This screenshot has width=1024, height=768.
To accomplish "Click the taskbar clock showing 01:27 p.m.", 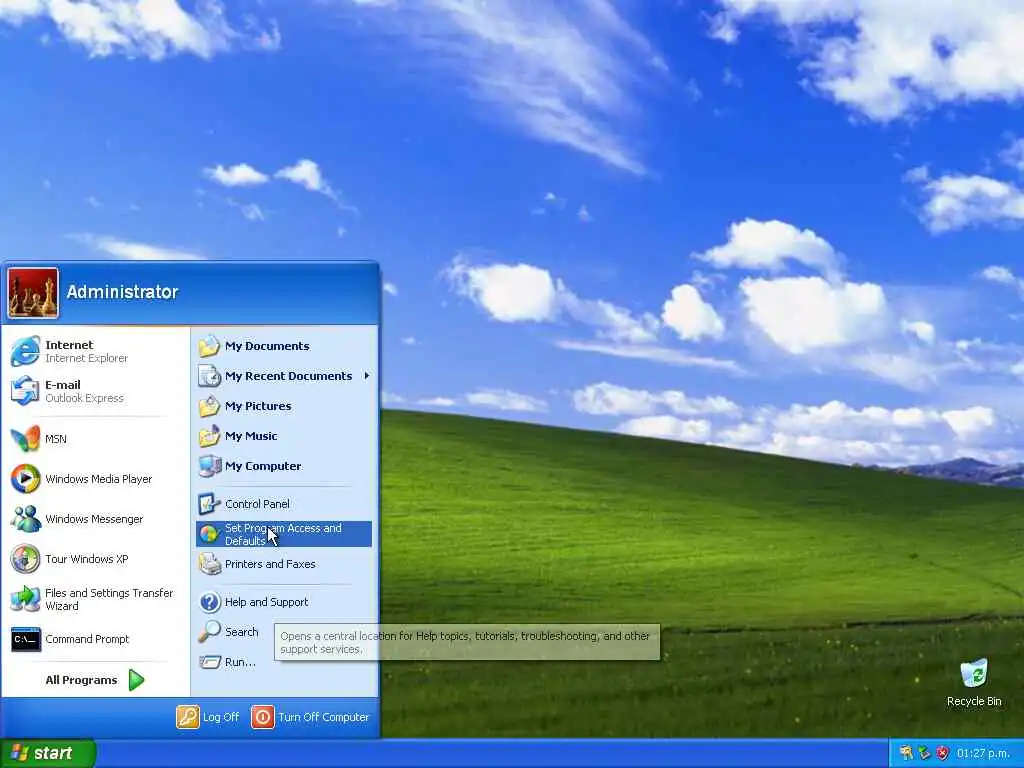I will click(x=984, y=753).
